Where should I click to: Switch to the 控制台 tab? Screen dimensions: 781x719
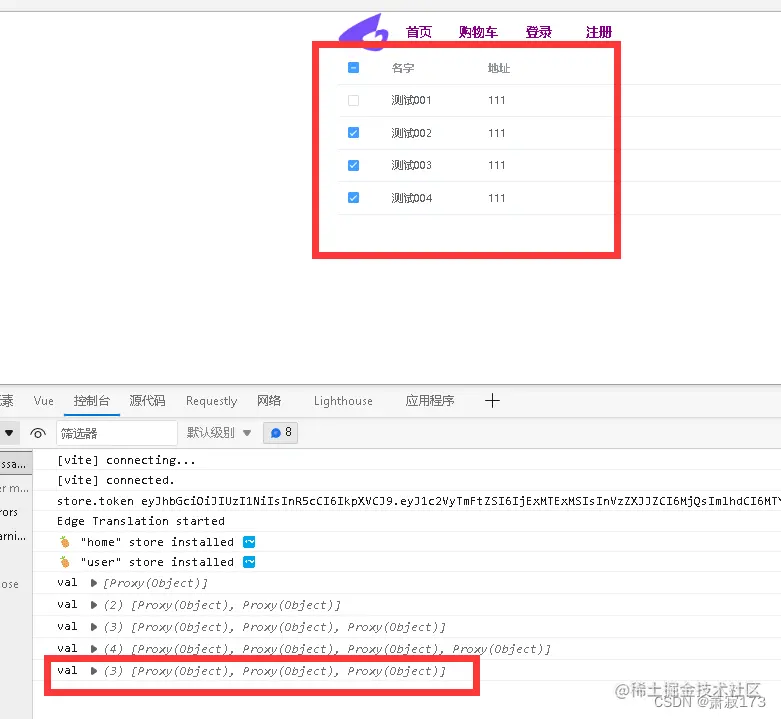click(x=92, y=401)
